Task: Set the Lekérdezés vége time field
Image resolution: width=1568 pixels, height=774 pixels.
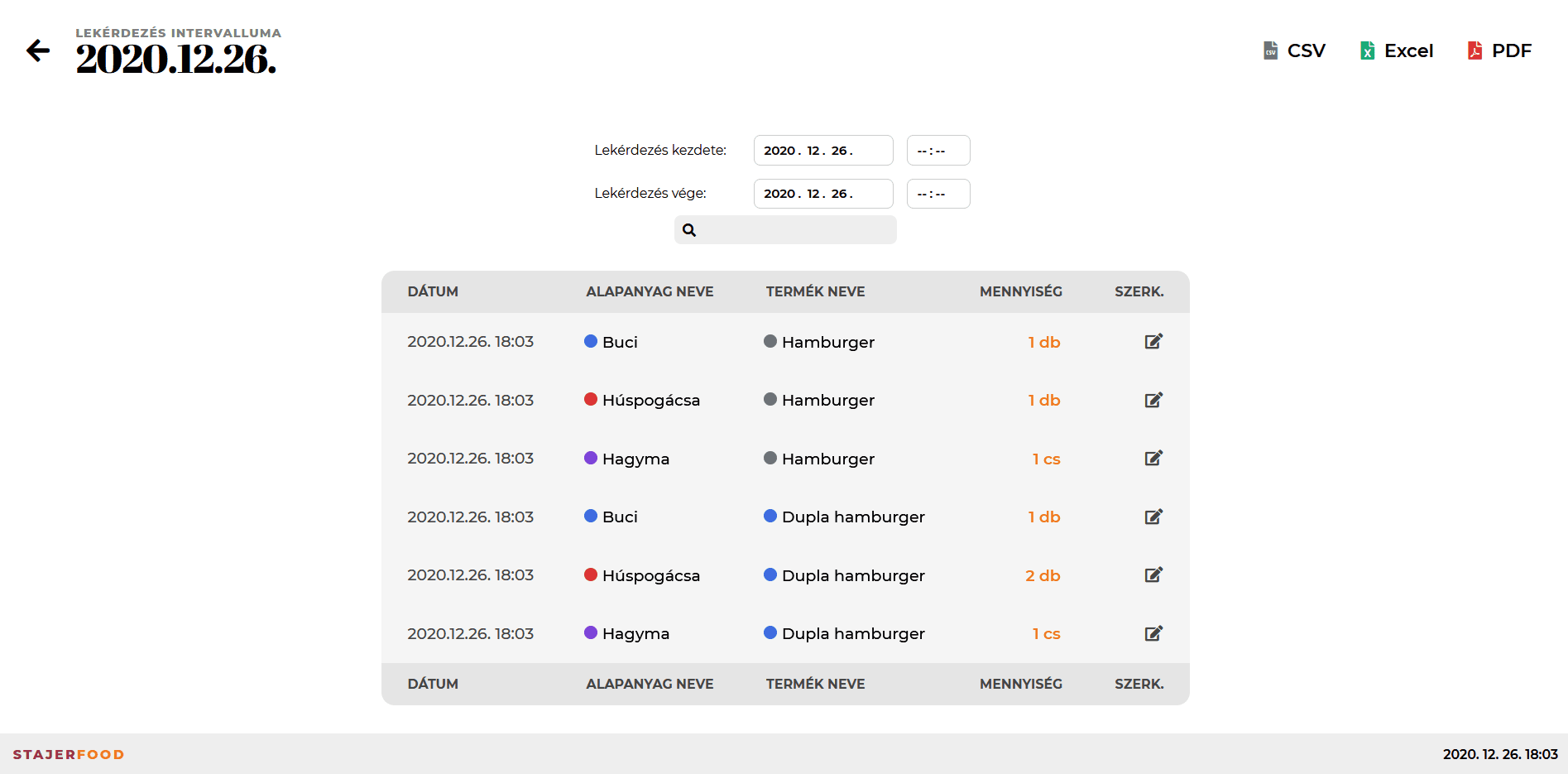Action: (937, 194)
